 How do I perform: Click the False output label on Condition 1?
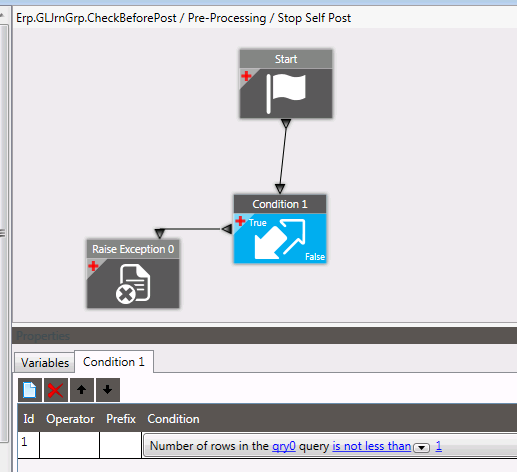pyautogui.click(x=315, y=257)
